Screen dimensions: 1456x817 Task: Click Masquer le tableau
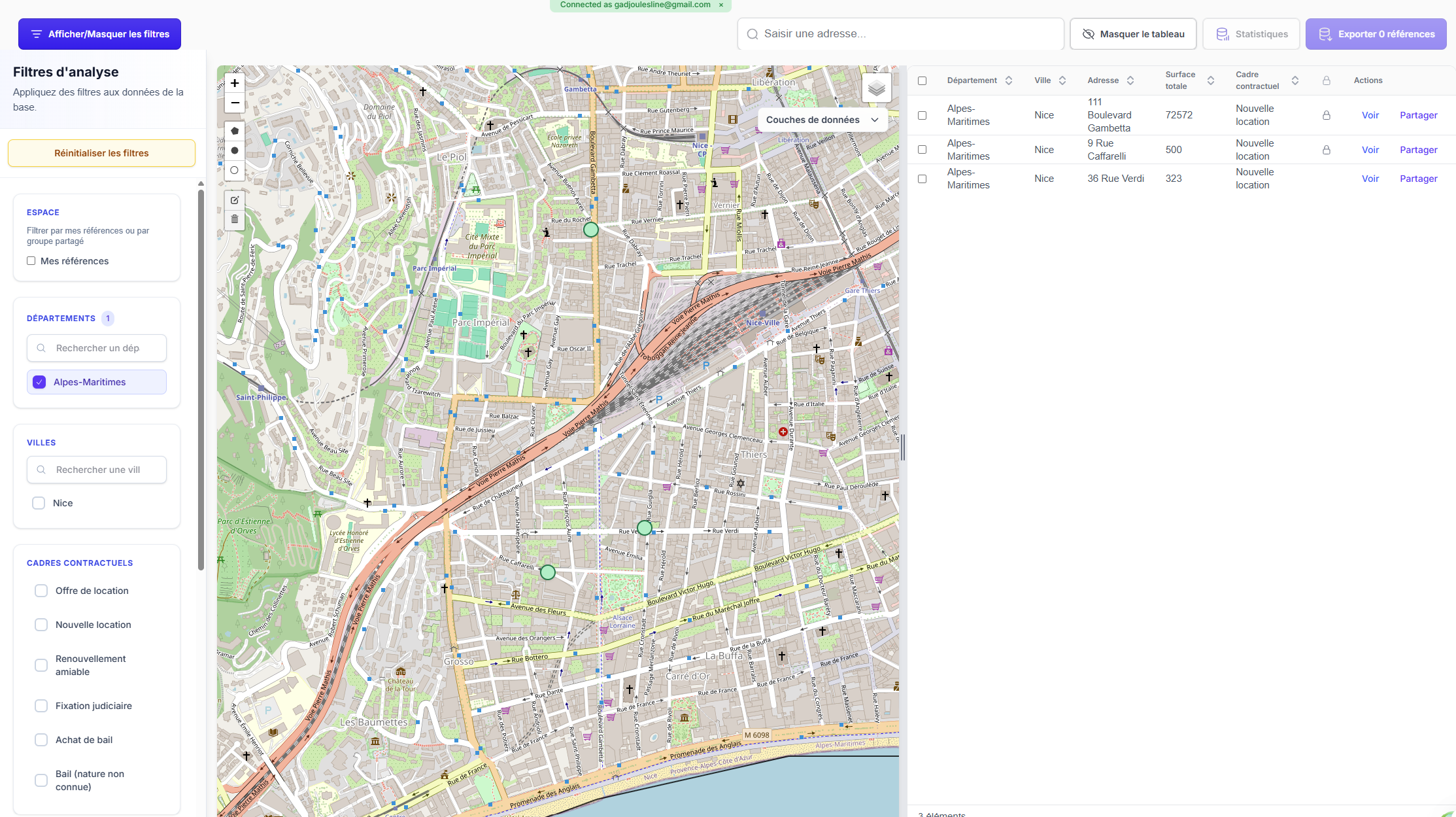tap(1133, 34)
